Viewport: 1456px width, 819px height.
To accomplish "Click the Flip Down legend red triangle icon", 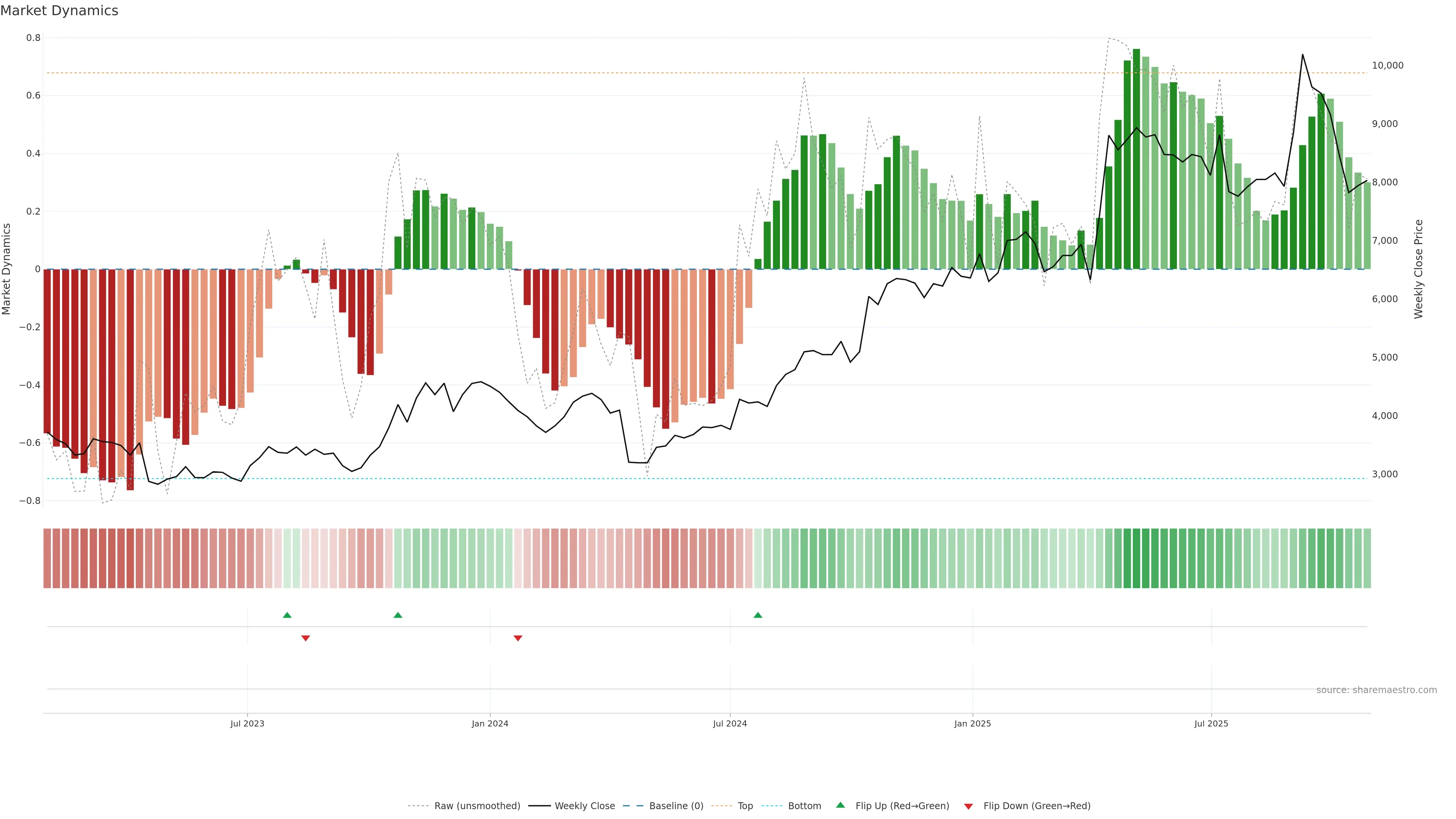I will [968, 806].
